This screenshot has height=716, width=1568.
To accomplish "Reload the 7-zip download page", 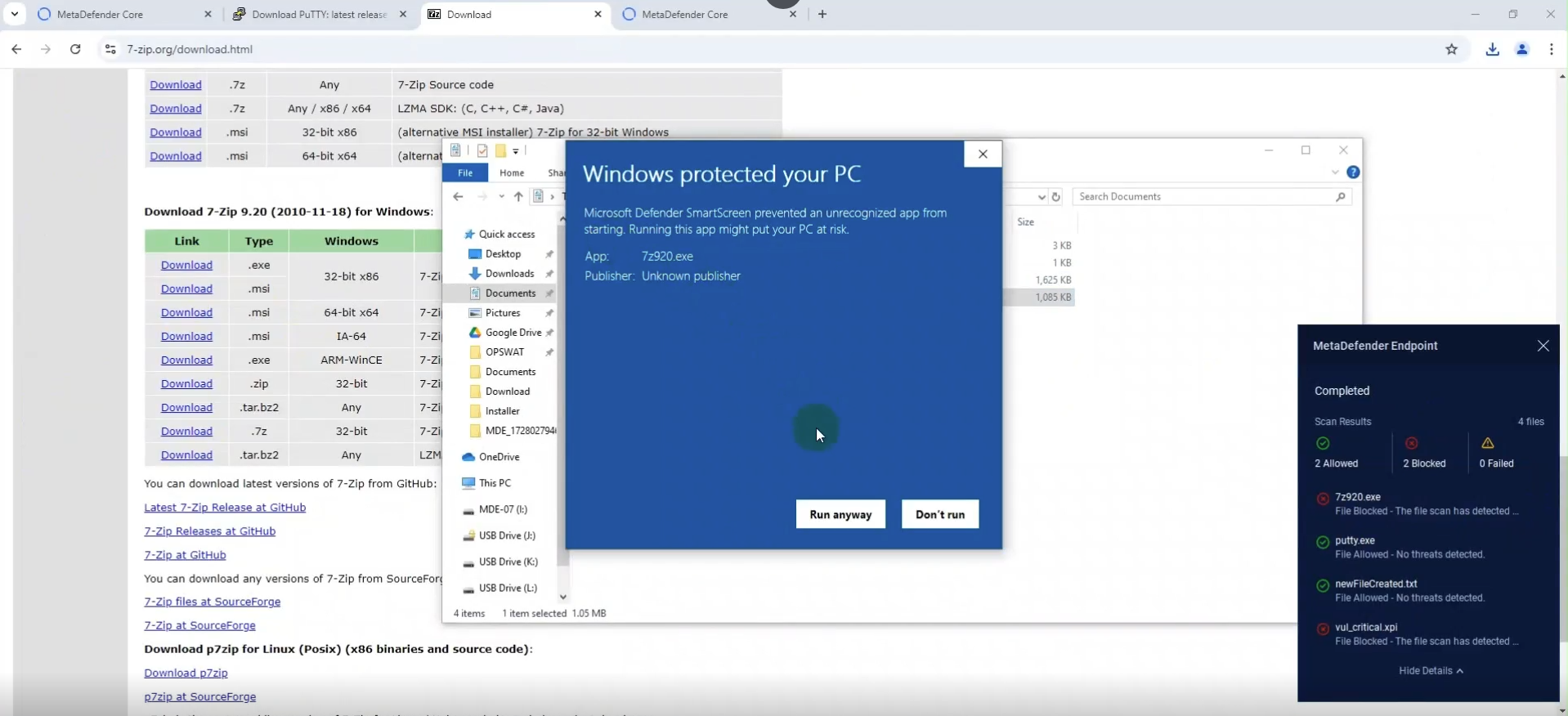I will click(x=75, y=49).
